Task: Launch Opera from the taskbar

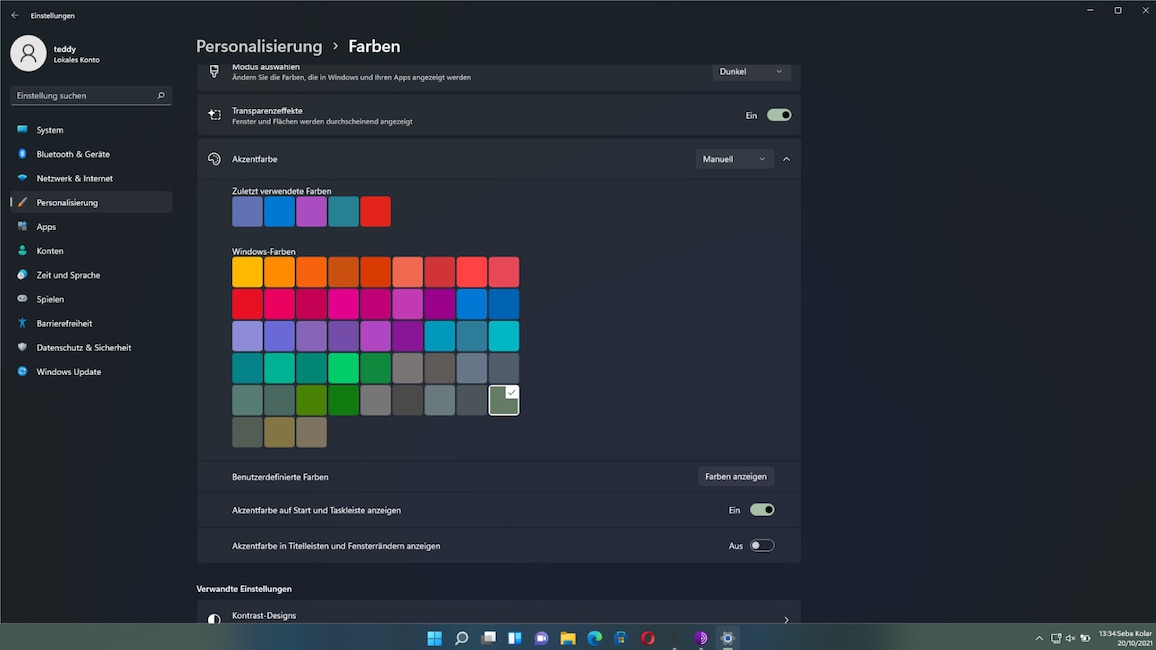Action: (x=647, y=637)
